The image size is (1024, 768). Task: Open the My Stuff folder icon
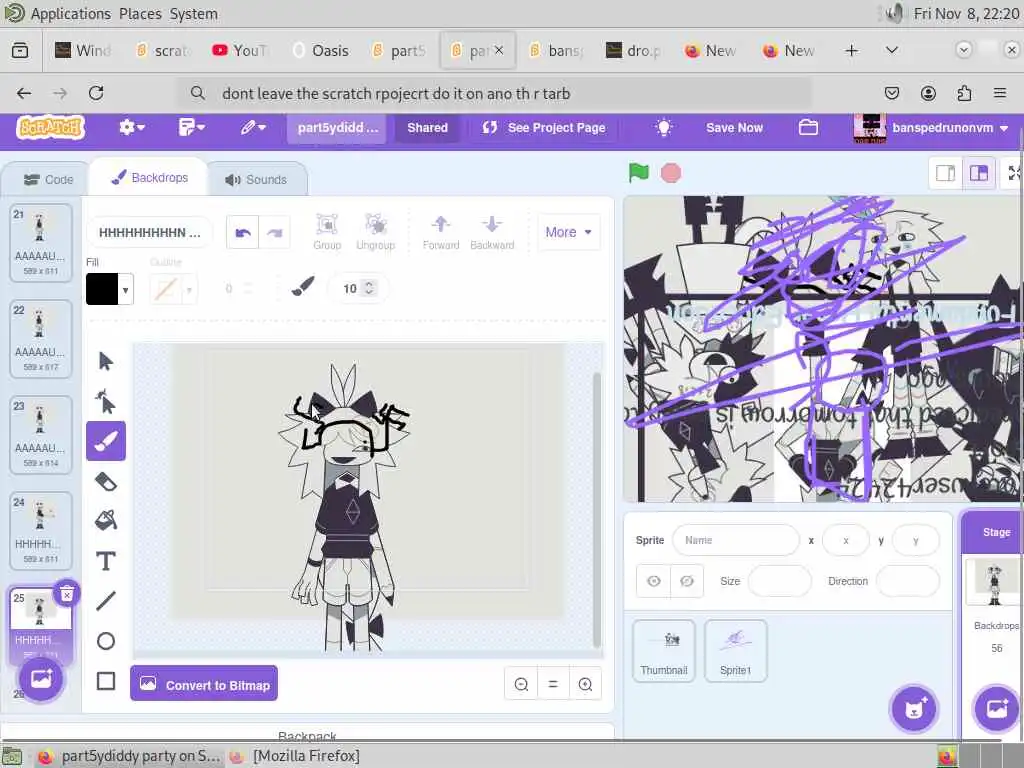pos(808,127)
